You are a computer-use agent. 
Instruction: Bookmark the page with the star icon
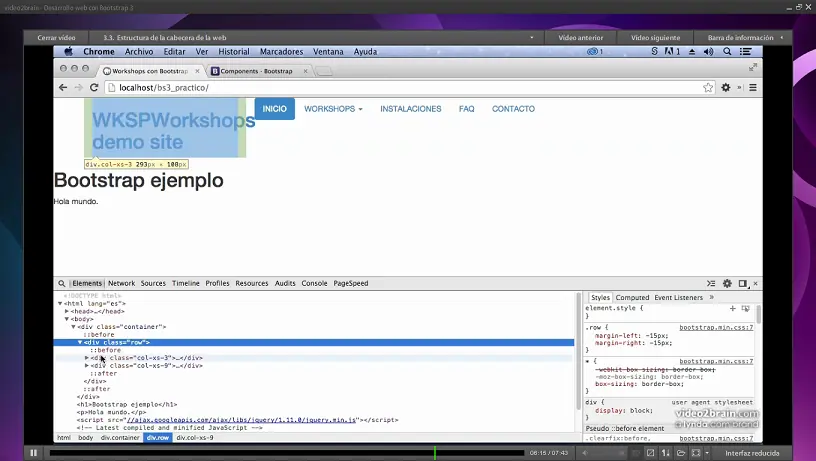(708, 87)
